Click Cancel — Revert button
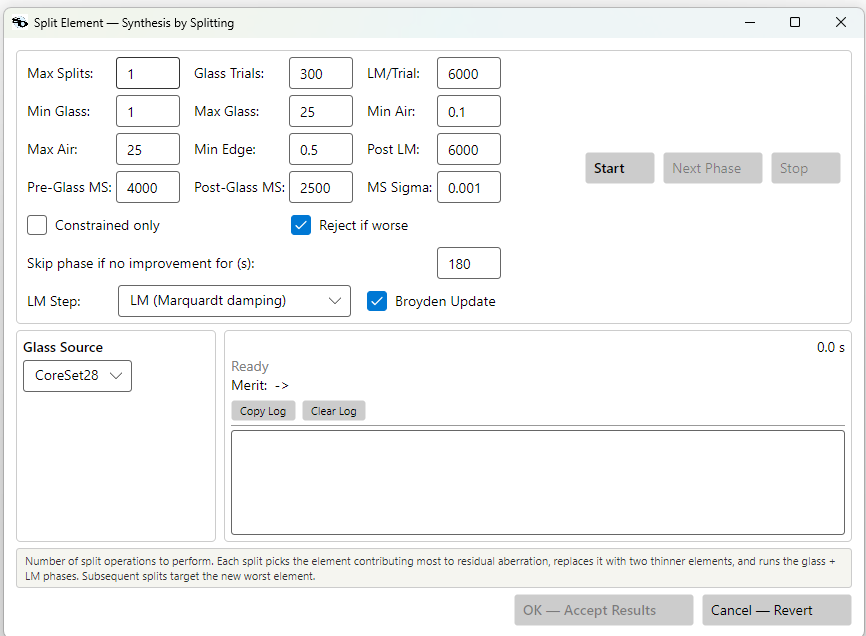Viewport: 866px width, 636px height. pyautogui.click(x=777, y=610)
